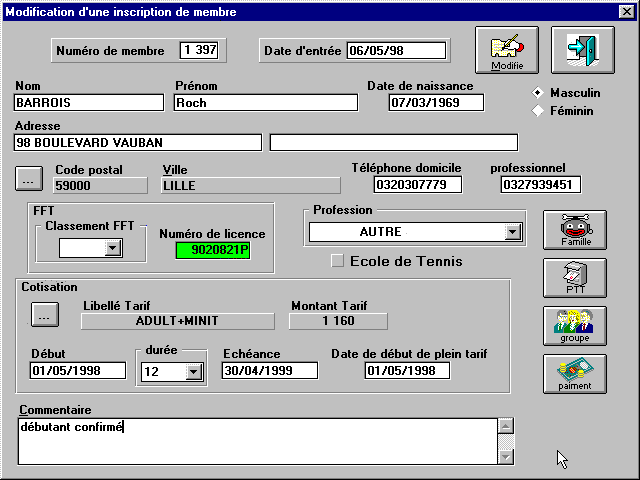Click the Date d'entrée field

click(396, 51)
